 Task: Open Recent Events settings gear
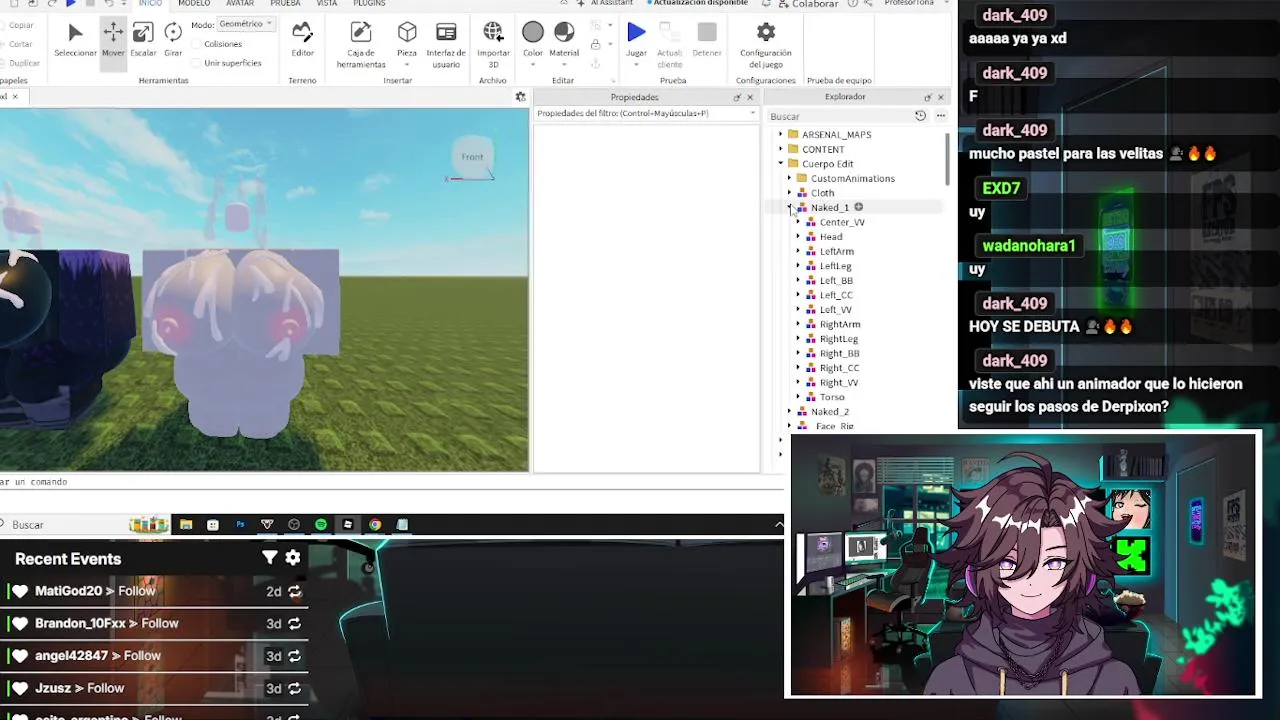pos(293,558)
